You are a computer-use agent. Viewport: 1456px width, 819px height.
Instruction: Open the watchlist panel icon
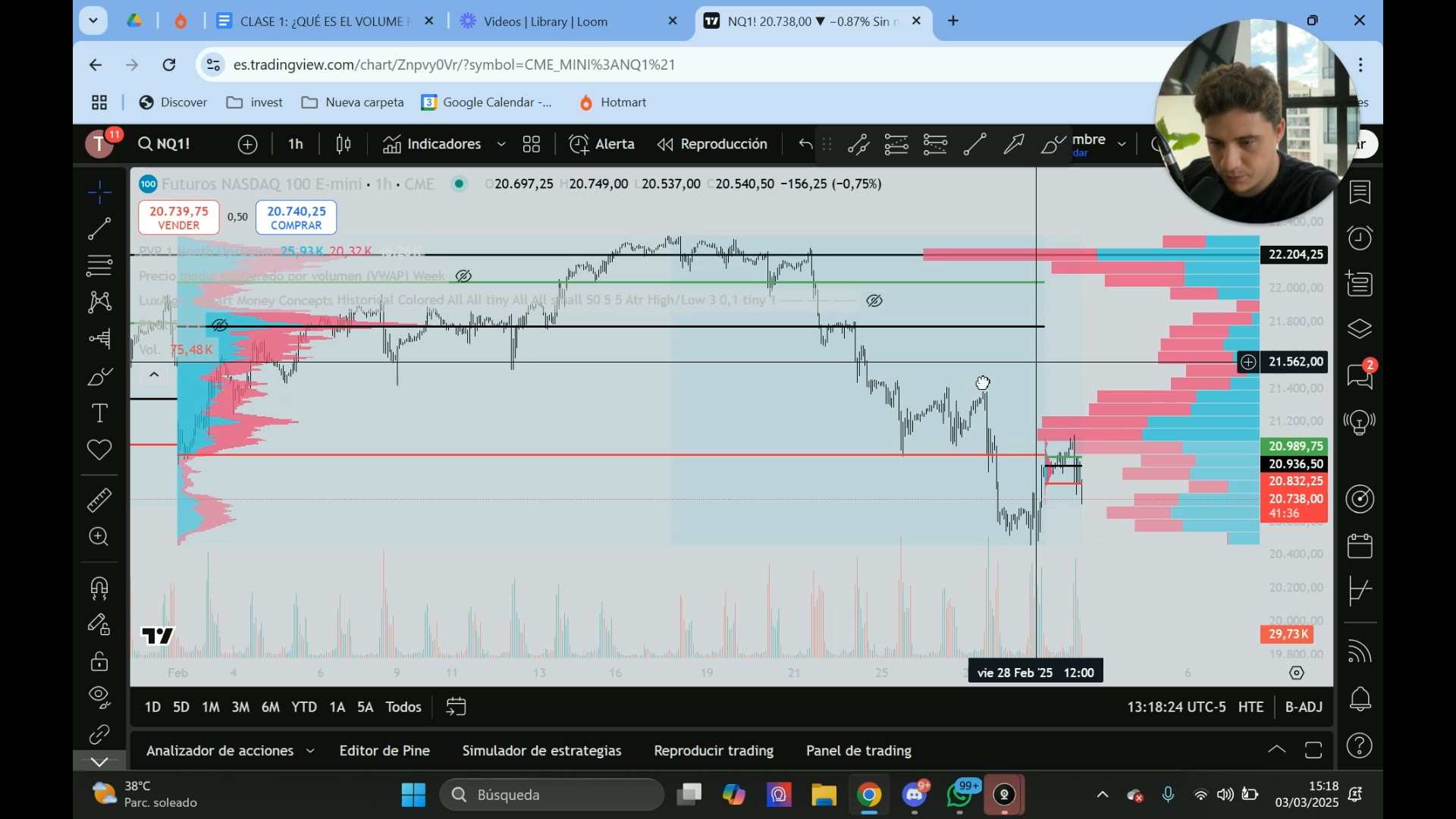(1360, 193)
